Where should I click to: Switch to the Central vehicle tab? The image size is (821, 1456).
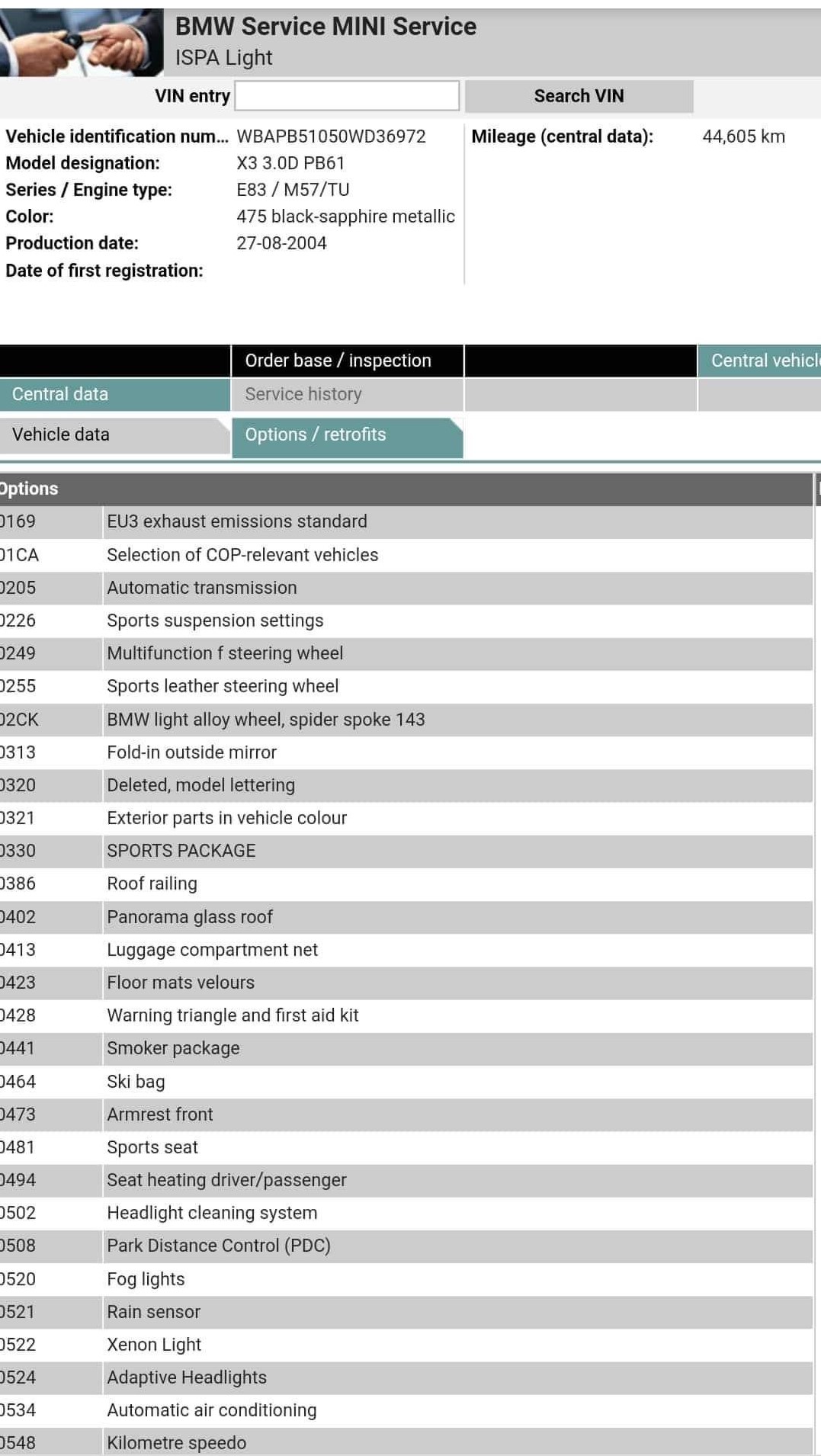[x=759, y=361]
